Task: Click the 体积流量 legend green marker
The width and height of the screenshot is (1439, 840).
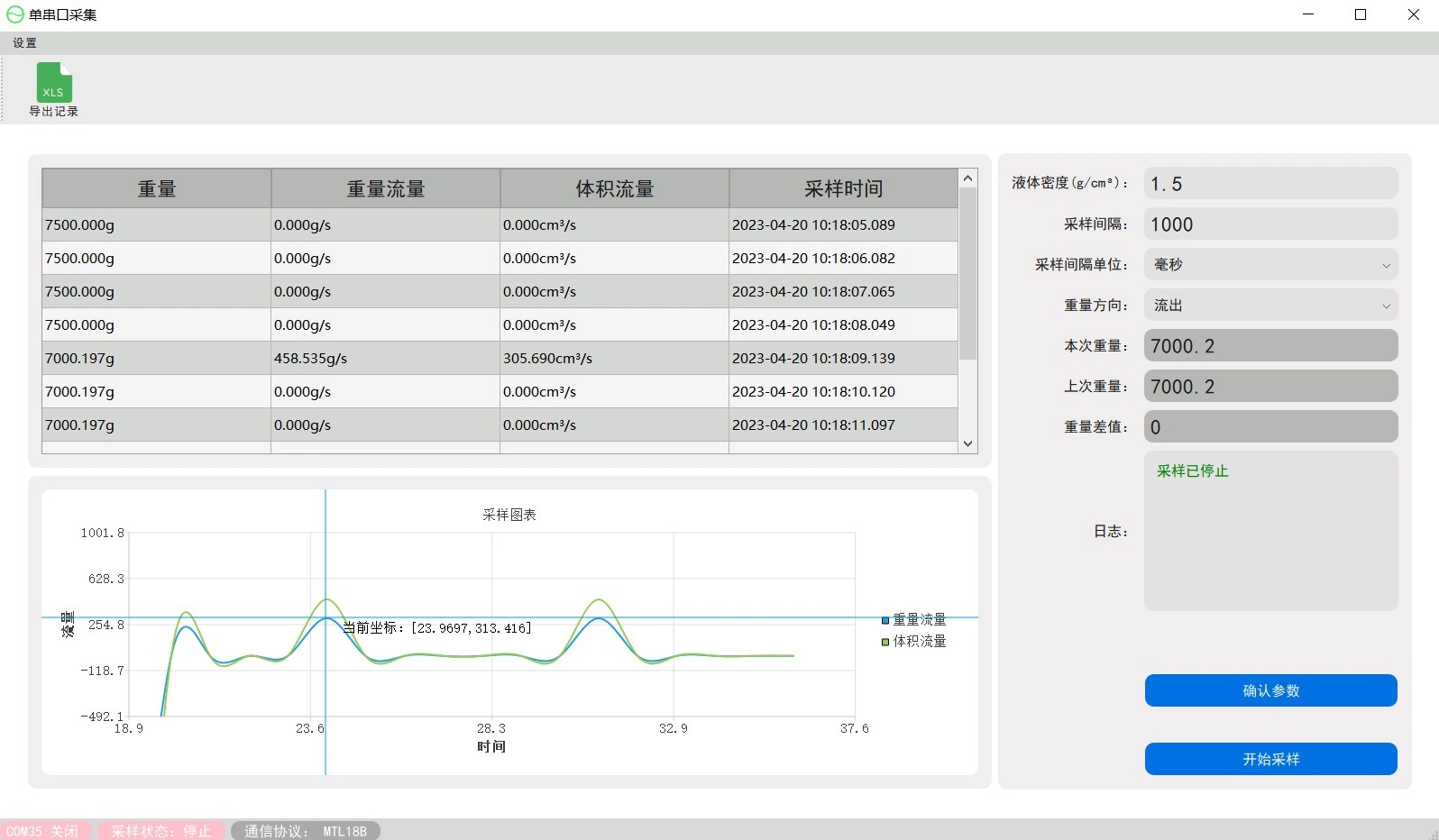Action: pos(885,642)
